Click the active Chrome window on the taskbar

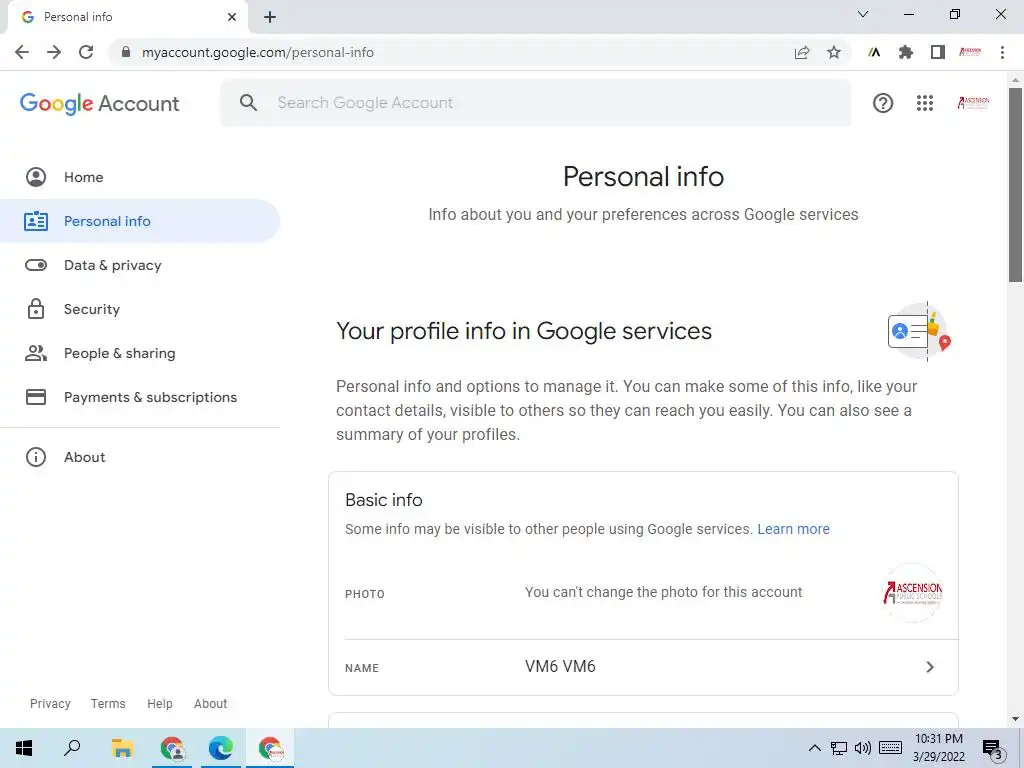[x=270, y=748]
